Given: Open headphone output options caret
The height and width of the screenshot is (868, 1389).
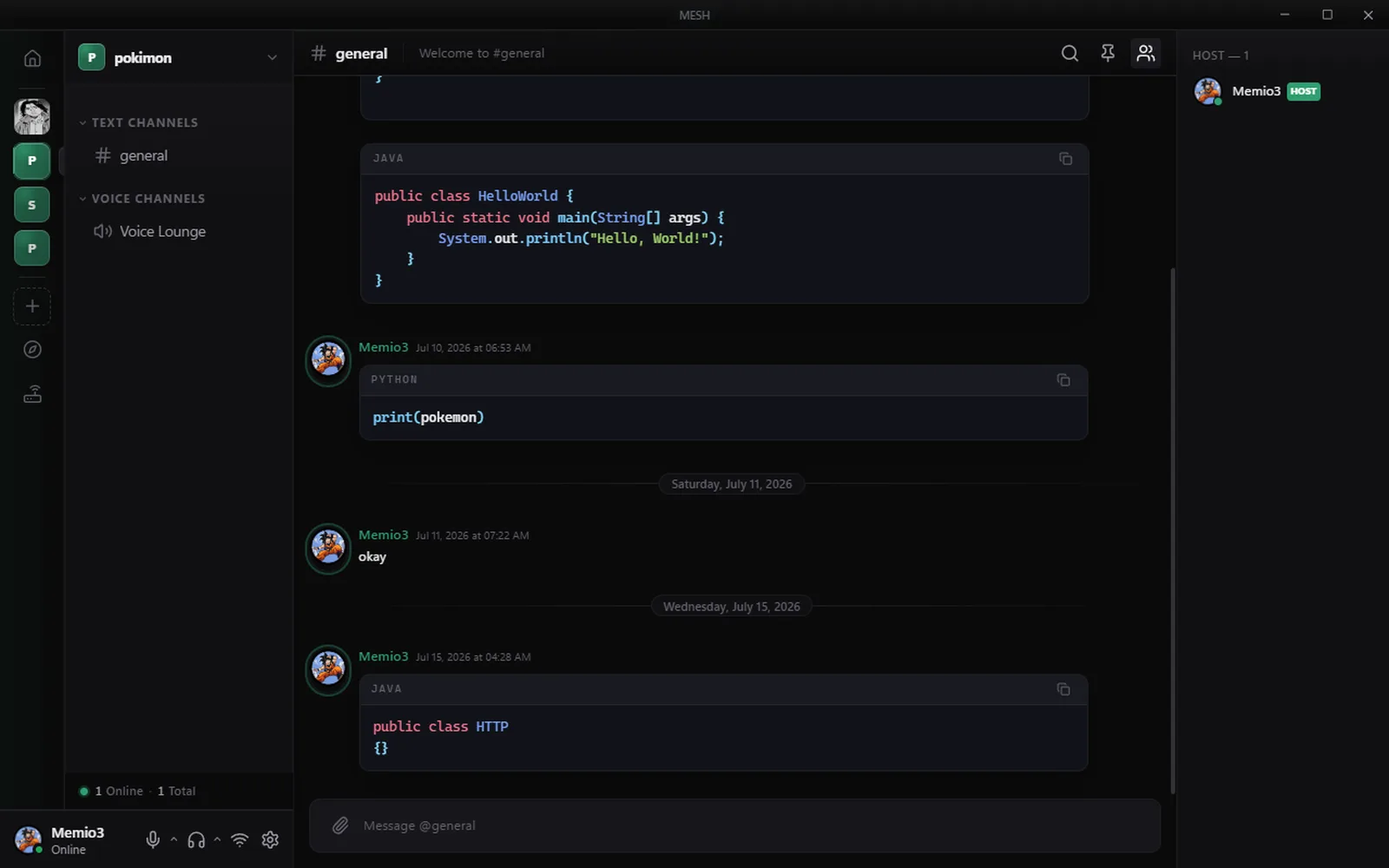Looking at the screenshot, I should click(x=217, y=839).
